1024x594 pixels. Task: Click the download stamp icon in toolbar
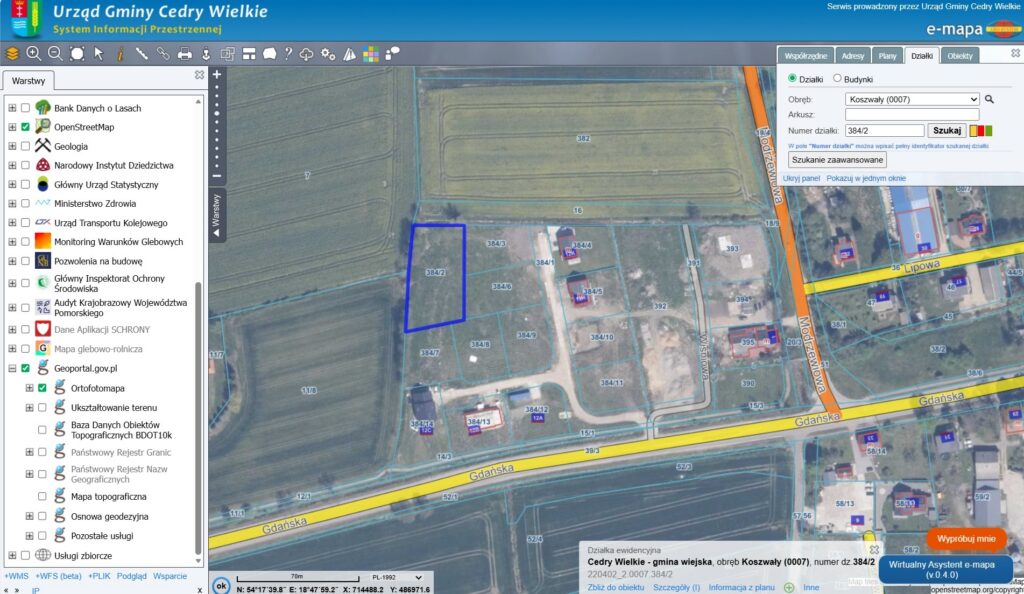(x=206, y=54)
